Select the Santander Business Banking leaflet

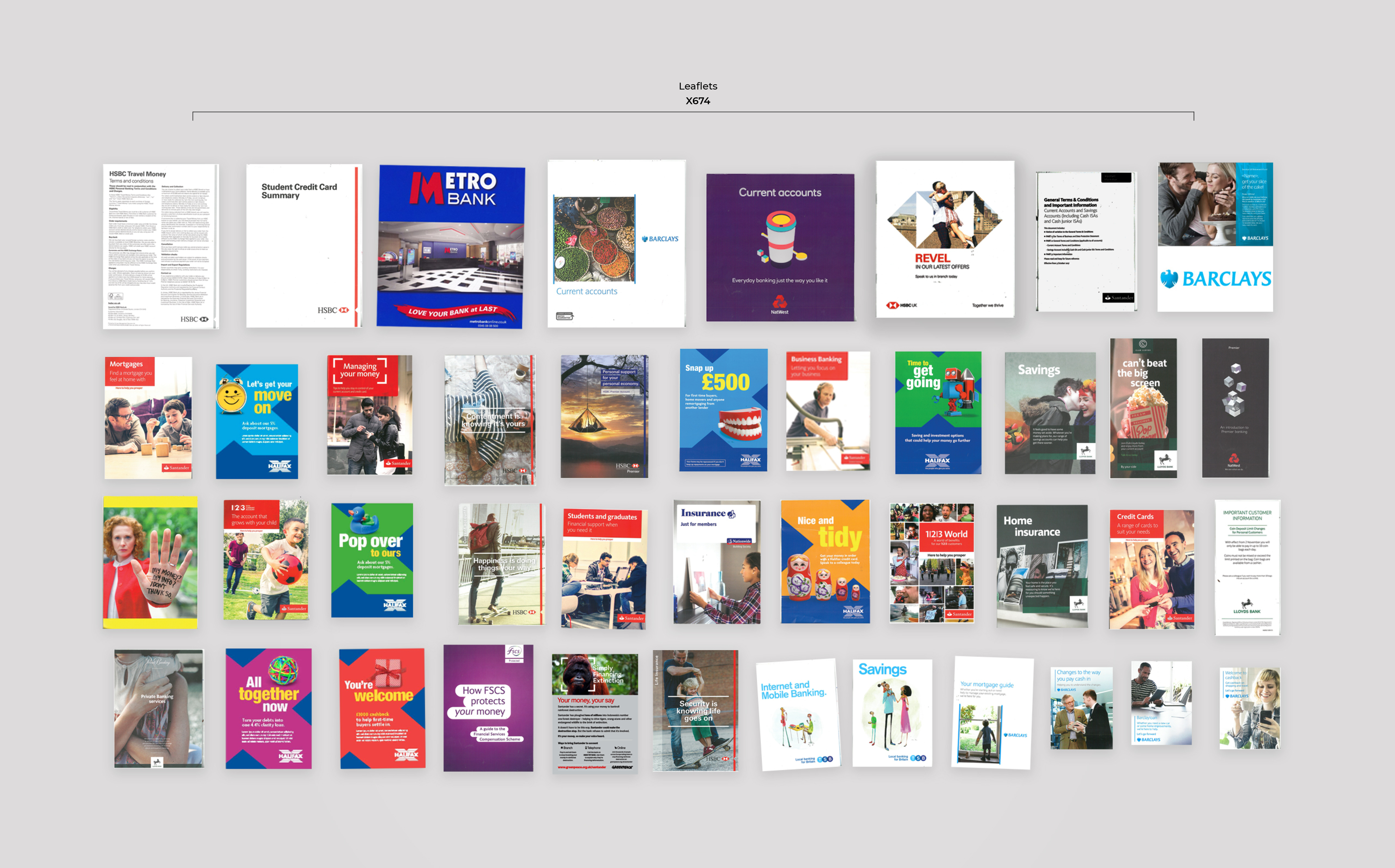828,411
